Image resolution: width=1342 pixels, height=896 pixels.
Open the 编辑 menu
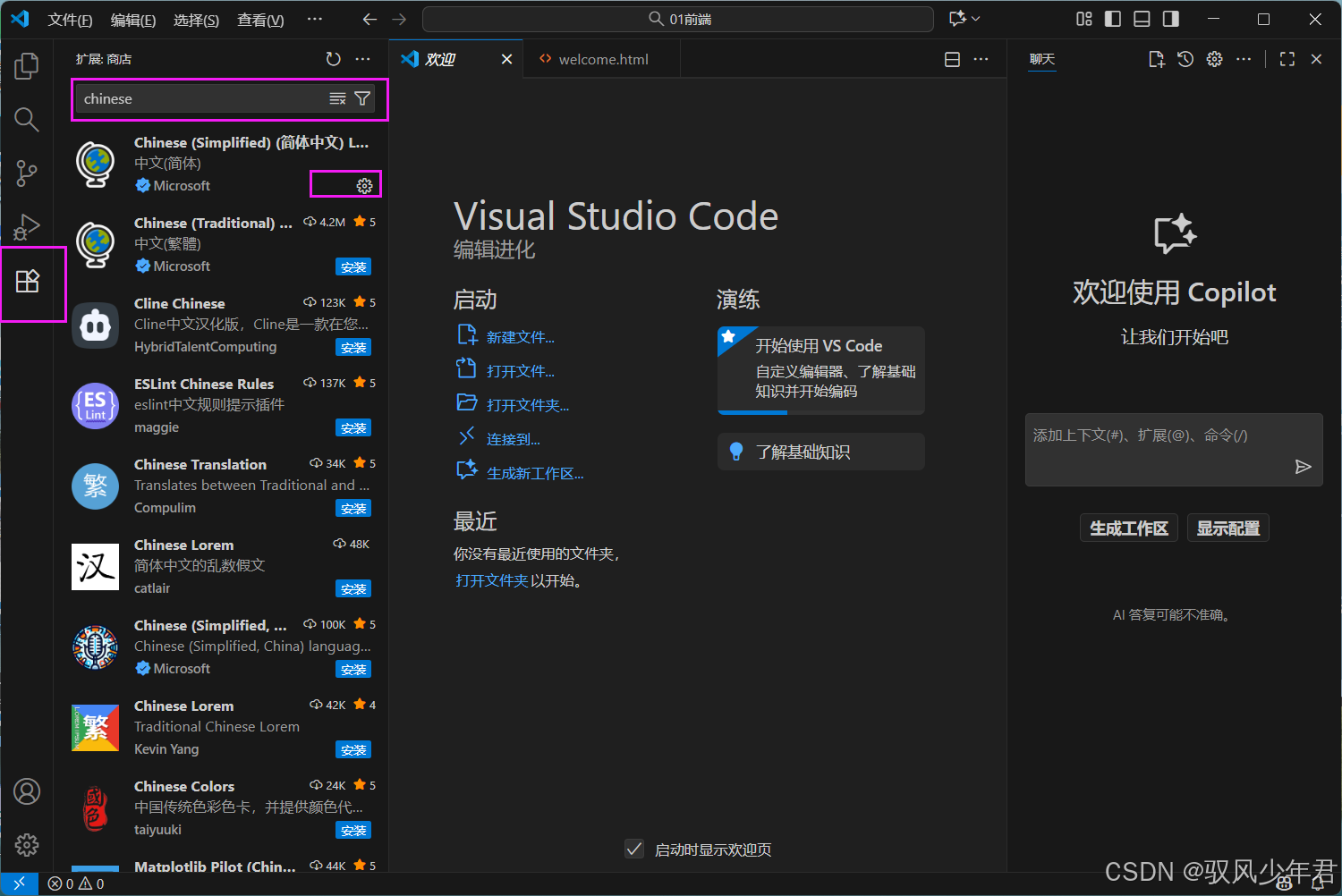click(x=133, y=20)
